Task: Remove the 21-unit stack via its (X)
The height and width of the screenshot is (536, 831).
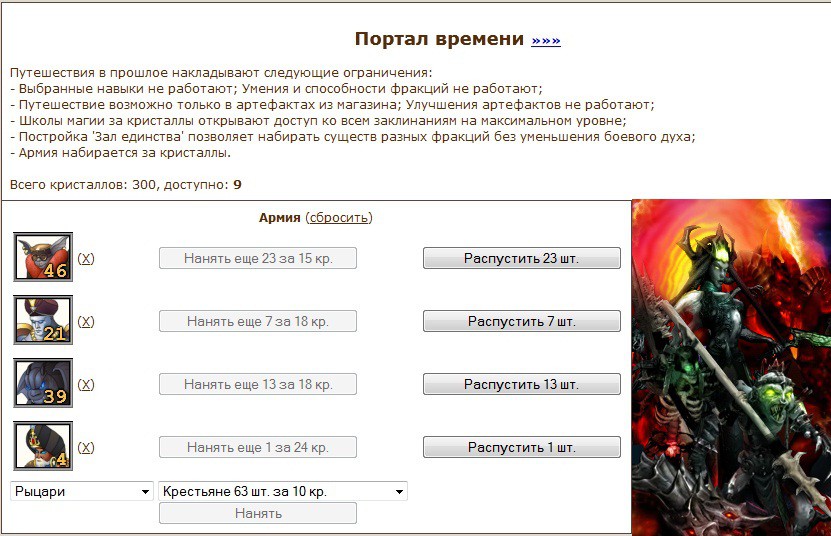Action: 86,321
